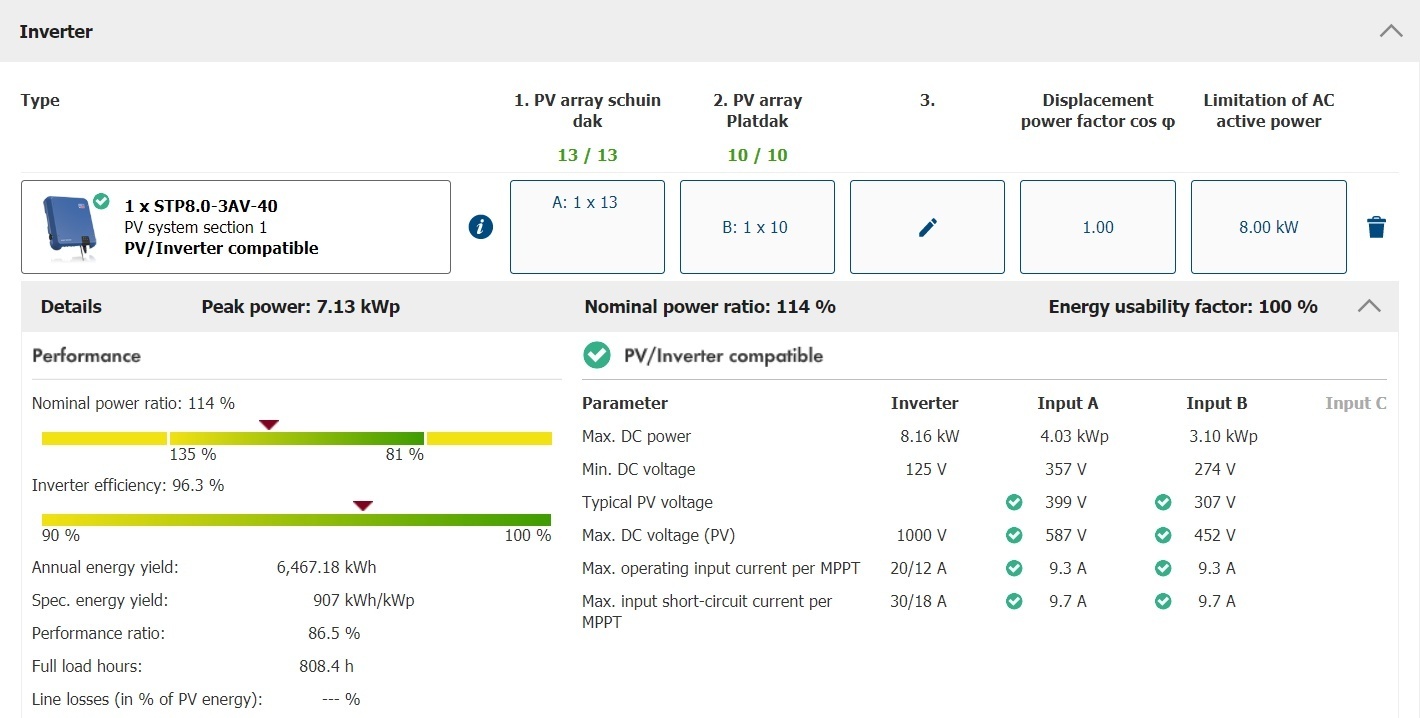The height and width of the screenshot is (718, 1420).
Task: Click the nominal power ratio marker
Action: pyautogui.click(x=268, y=425)
